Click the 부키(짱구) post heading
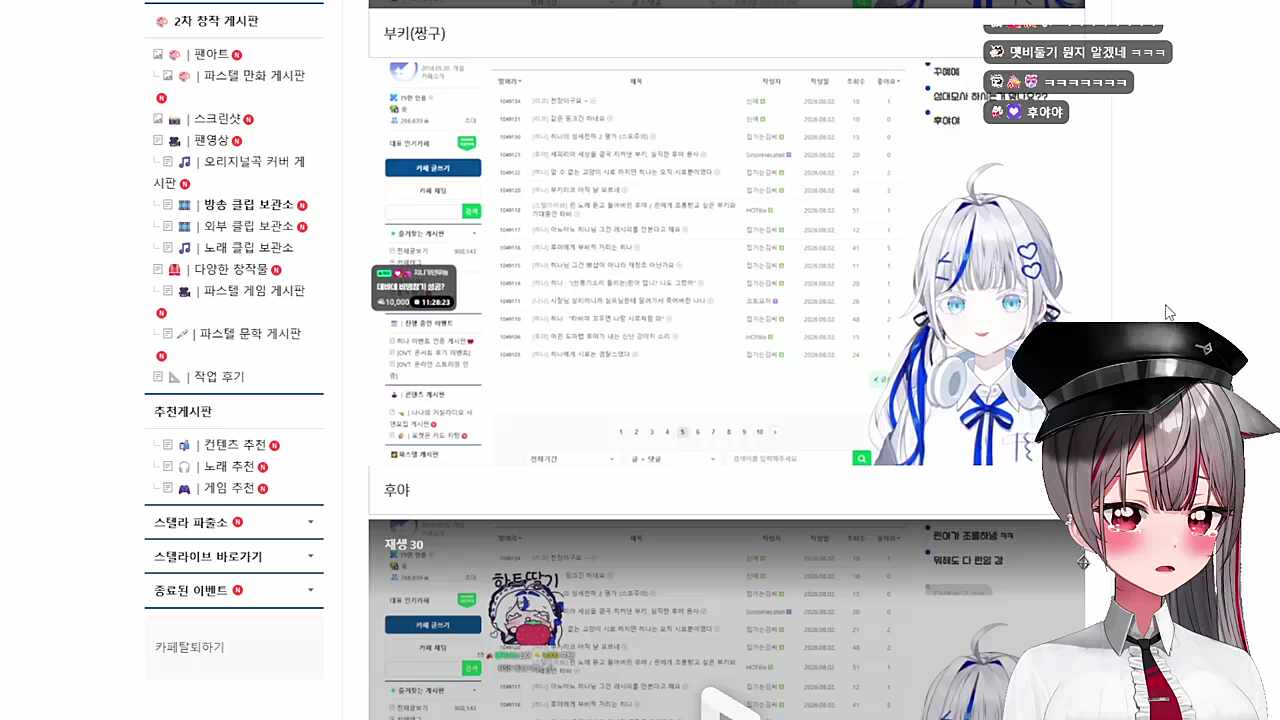1280x720 pixels. pos(414,33)
